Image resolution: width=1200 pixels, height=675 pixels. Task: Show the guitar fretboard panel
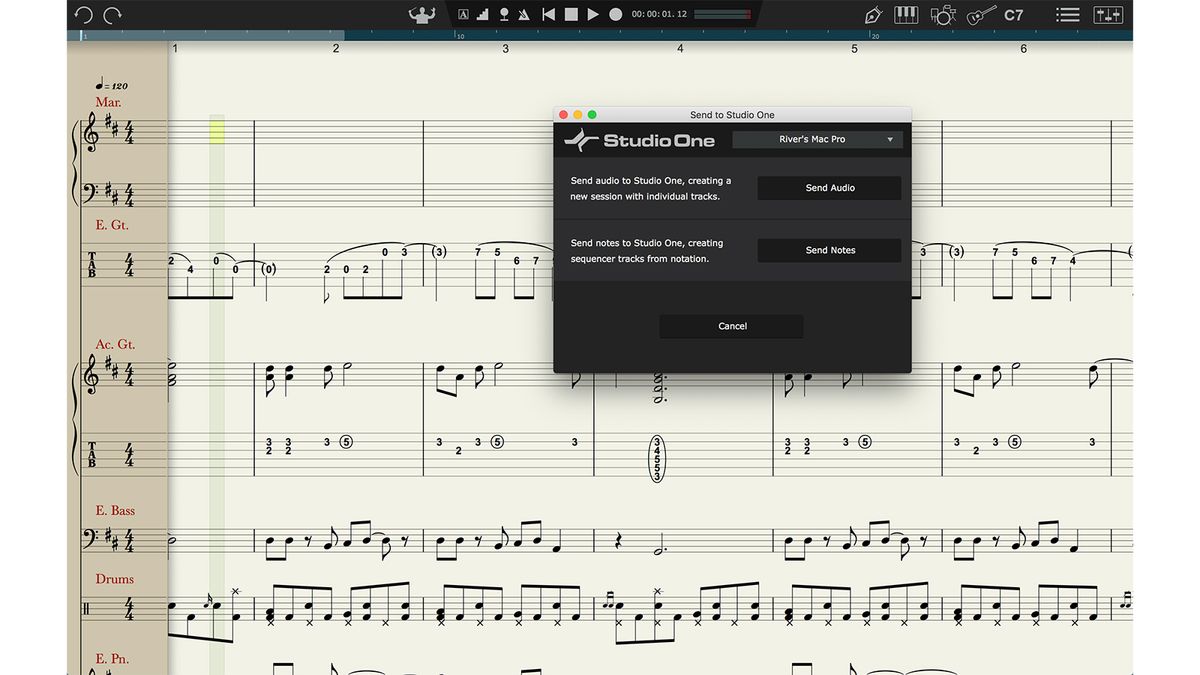click(x=977, y=14)
